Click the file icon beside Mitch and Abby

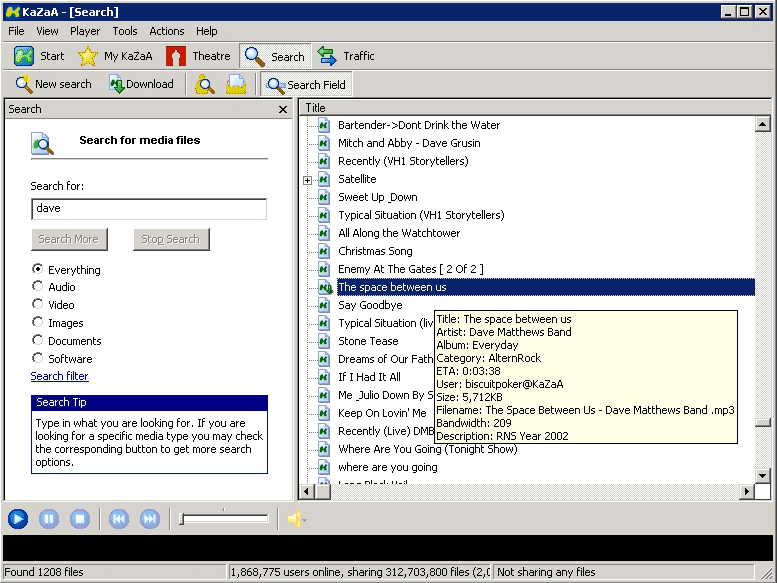[324, 143]
